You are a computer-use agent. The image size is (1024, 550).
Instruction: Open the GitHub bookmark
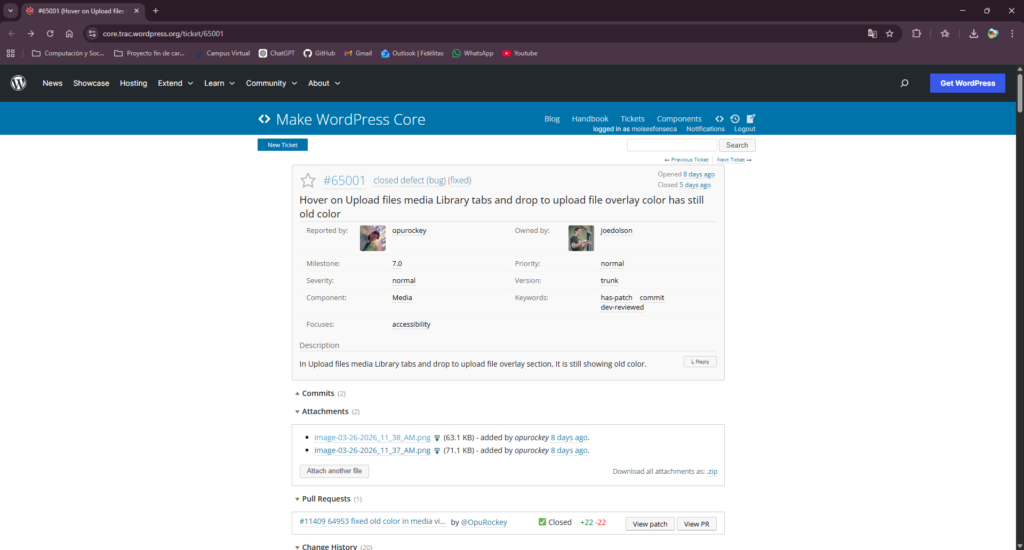coord(319,54)
